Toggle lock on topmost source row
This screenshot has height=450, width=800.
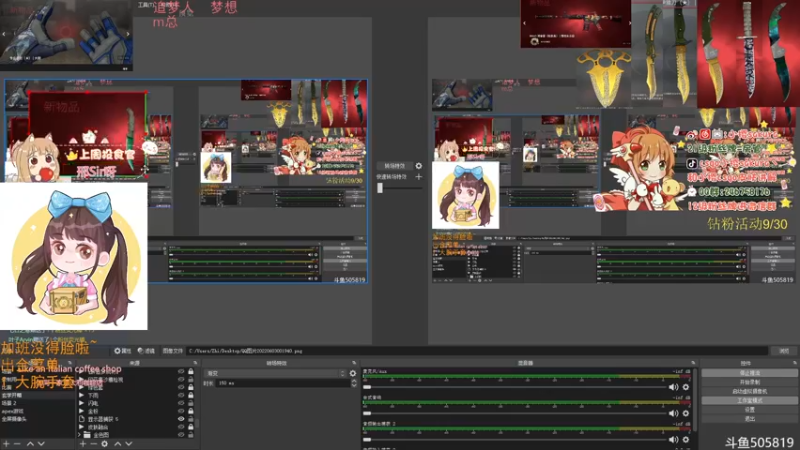tap(191, 372)
